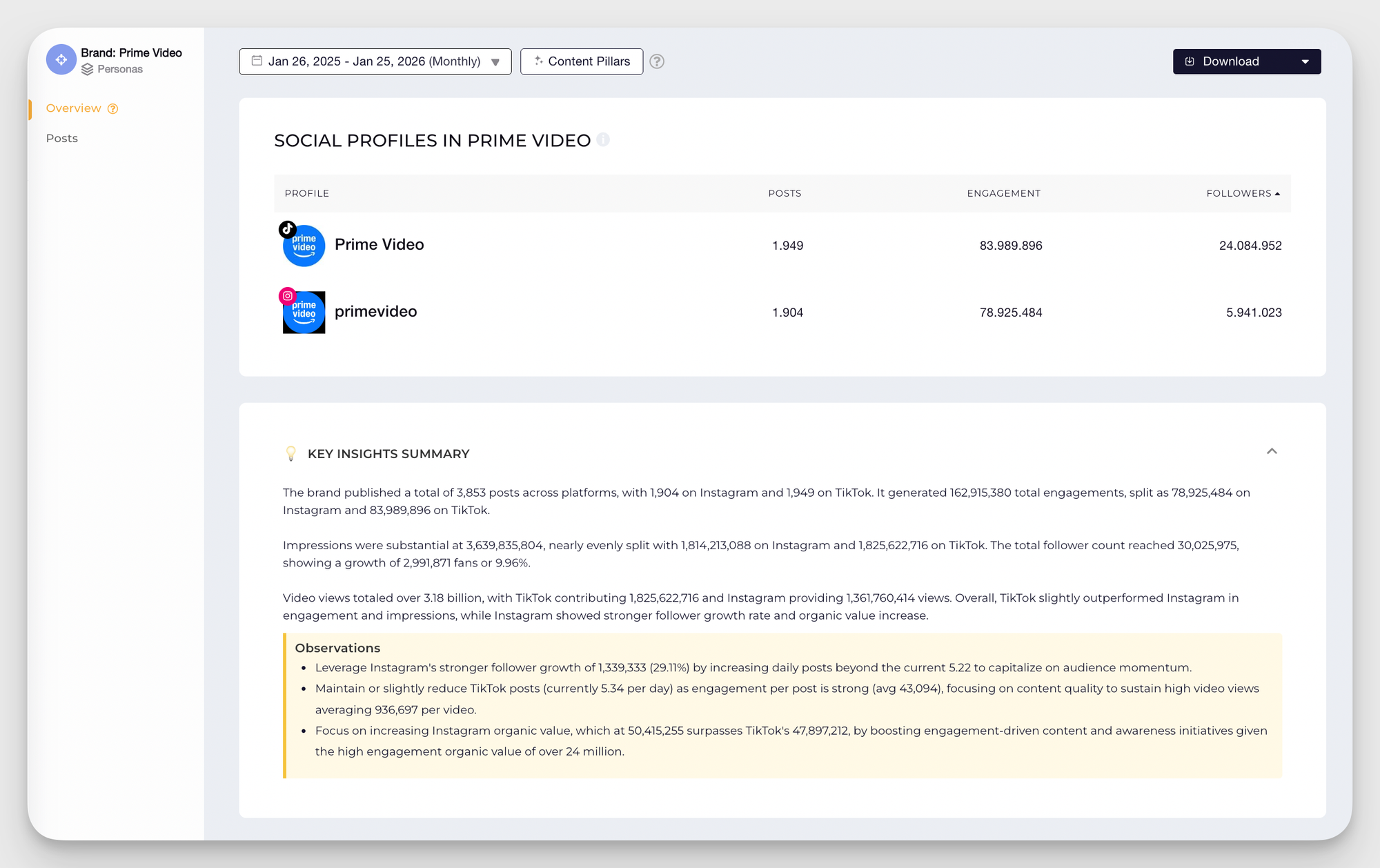Open the Posts section in sidebar
Screen dimensions: 1380x868
pos(62,138)
